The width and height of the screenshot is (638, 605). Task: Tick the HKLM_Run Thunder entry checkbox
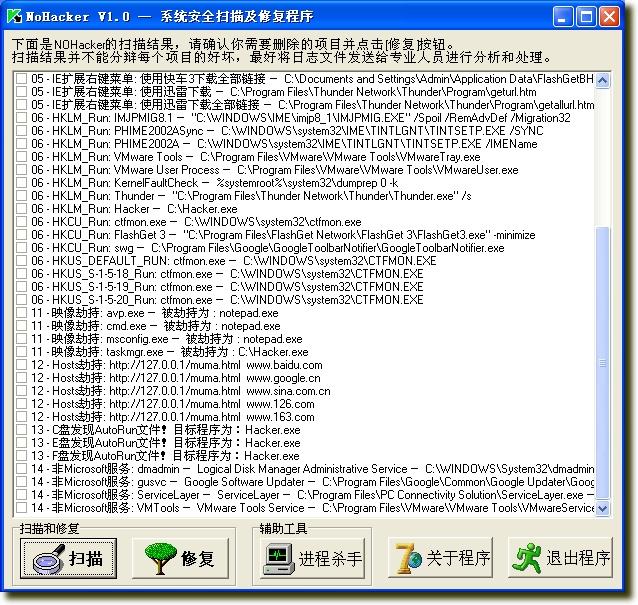(21, 196)
